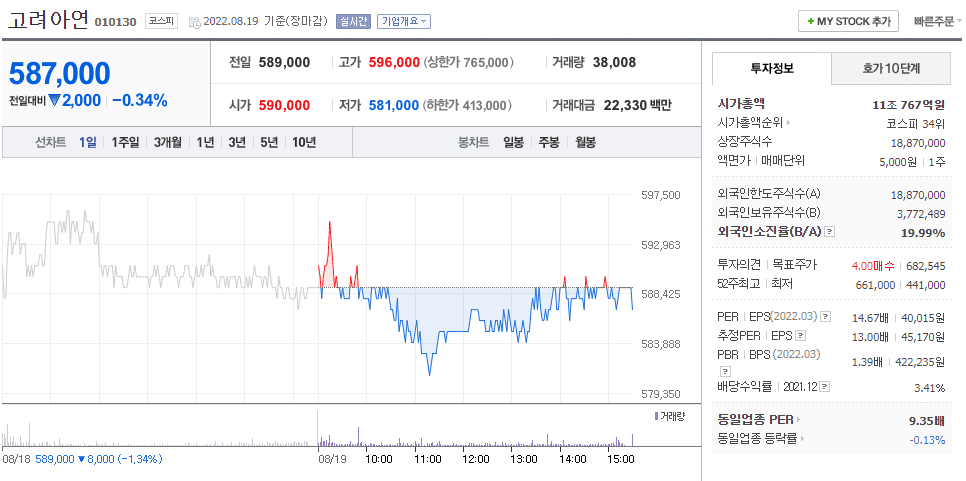Show the 일봉 candlestick chart

(513, 142)
